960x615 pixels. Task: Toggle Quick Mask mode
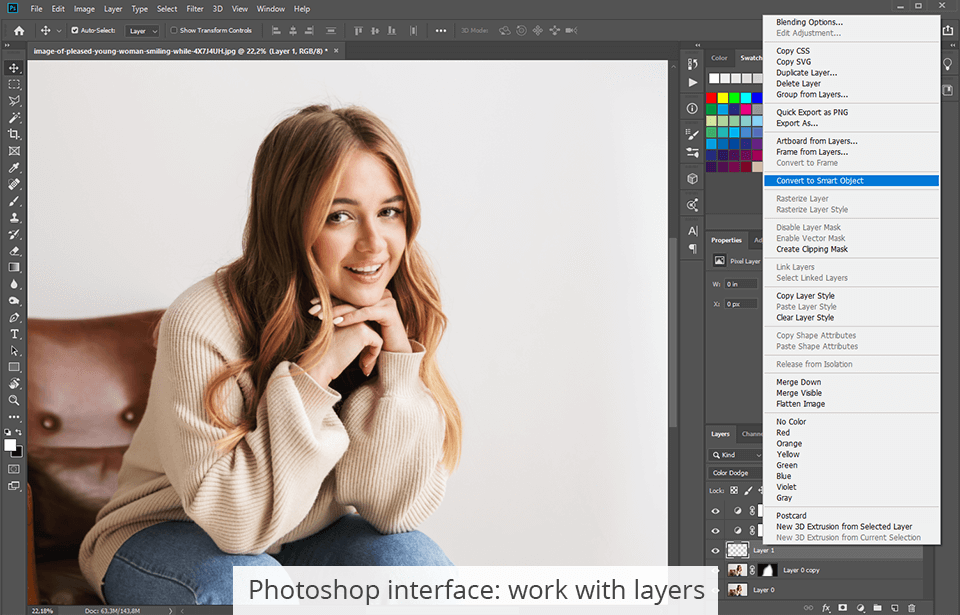coord(13,469)
